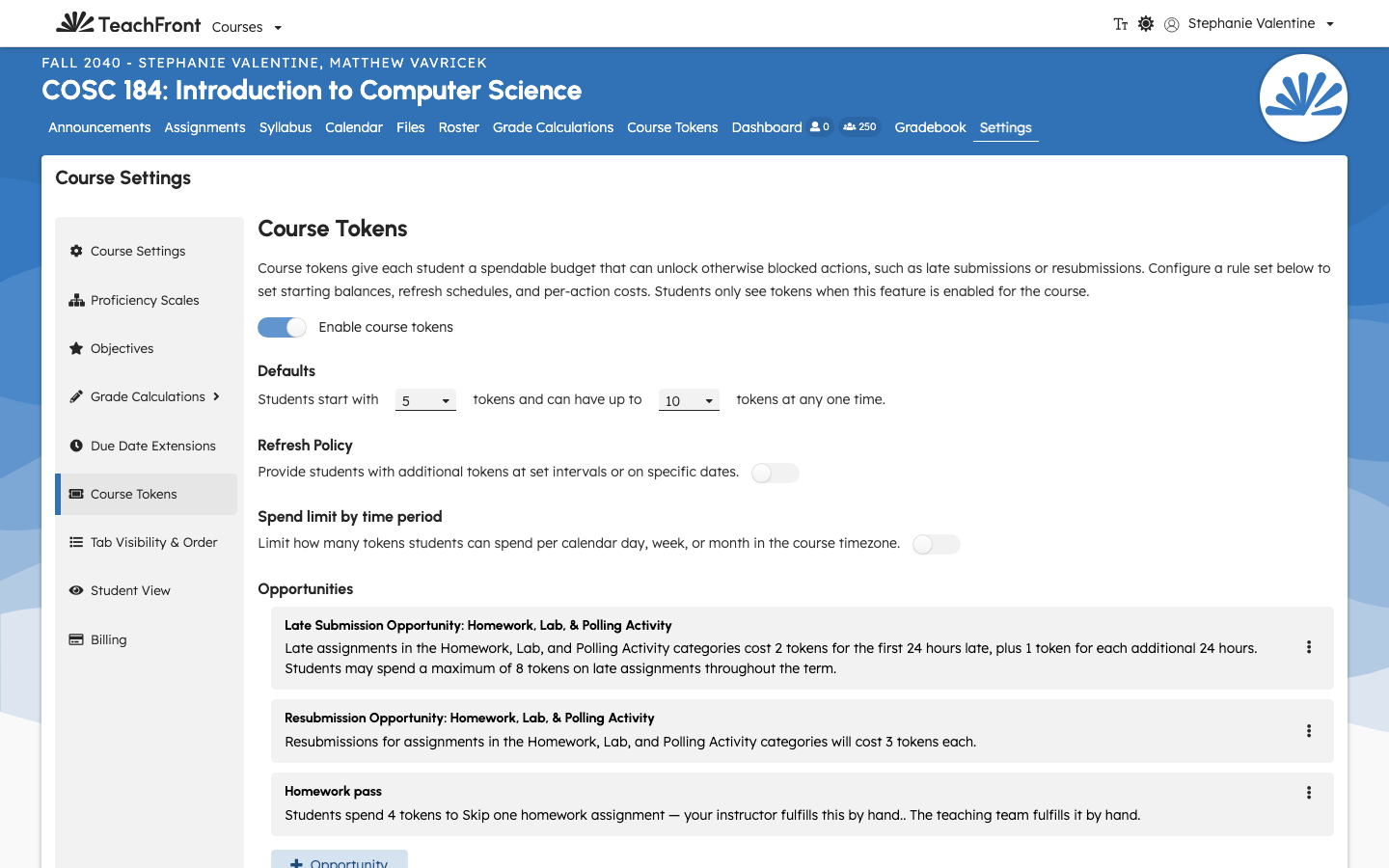Open the Syllabus tab
This screenshot has width=1389, height=868.
click(x=286, y=127)
